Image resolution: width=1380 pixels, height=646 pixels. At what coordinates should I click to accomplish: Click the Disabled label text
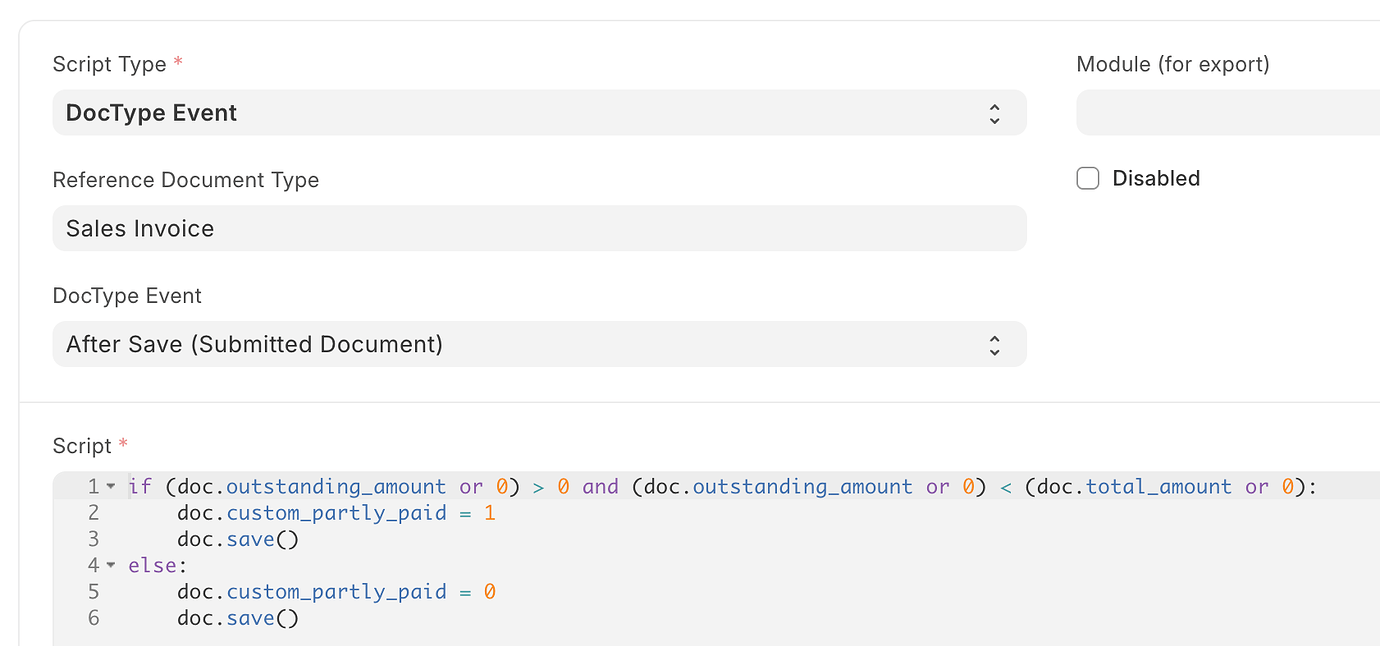1156,177
